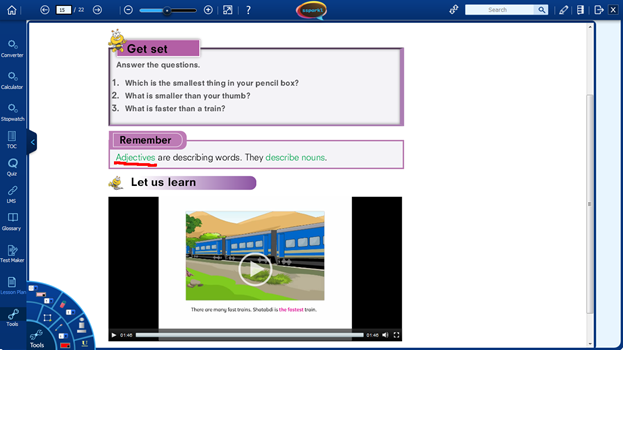Go to the previous page arrow

[45, 10]
